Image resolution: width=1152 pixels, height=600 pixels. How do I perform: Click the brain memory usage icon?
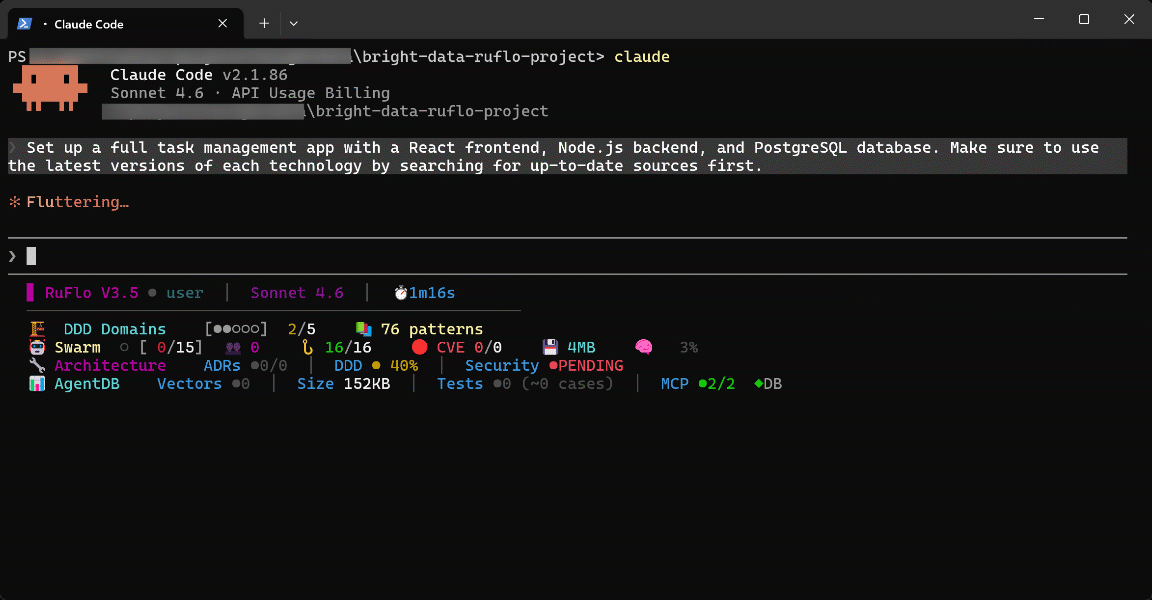pyautogui.click(x=643, y=346)
